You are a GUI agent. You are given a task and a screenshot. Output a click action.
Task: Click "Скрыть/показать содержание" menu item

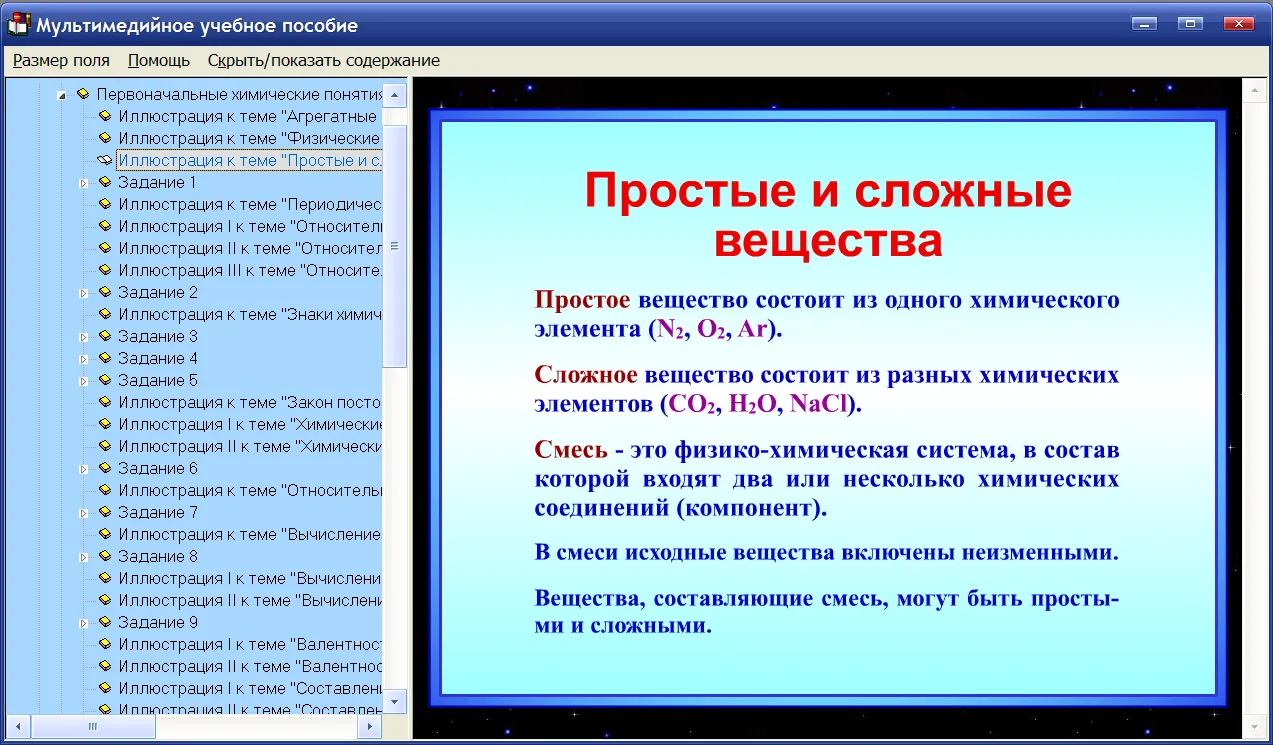(x=324, y=60)
